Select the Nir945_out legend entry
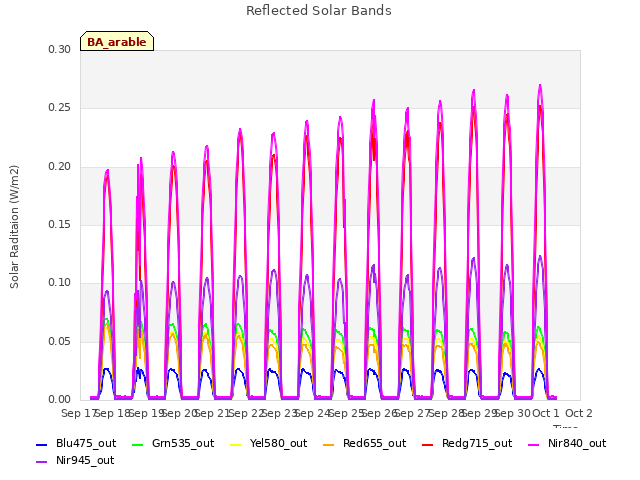The width and height of the screenshot is (640, 480). pyautogui.click(x=75, y=461)
